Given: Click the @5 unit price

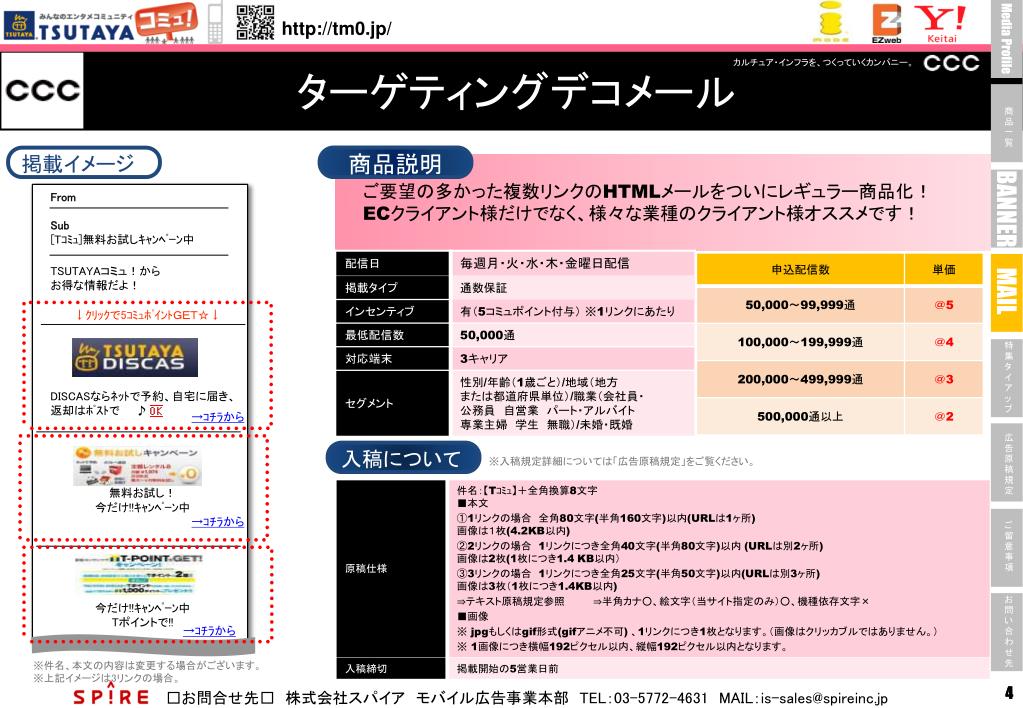Looking at the screenshot, I should click(x=943, y=305).
